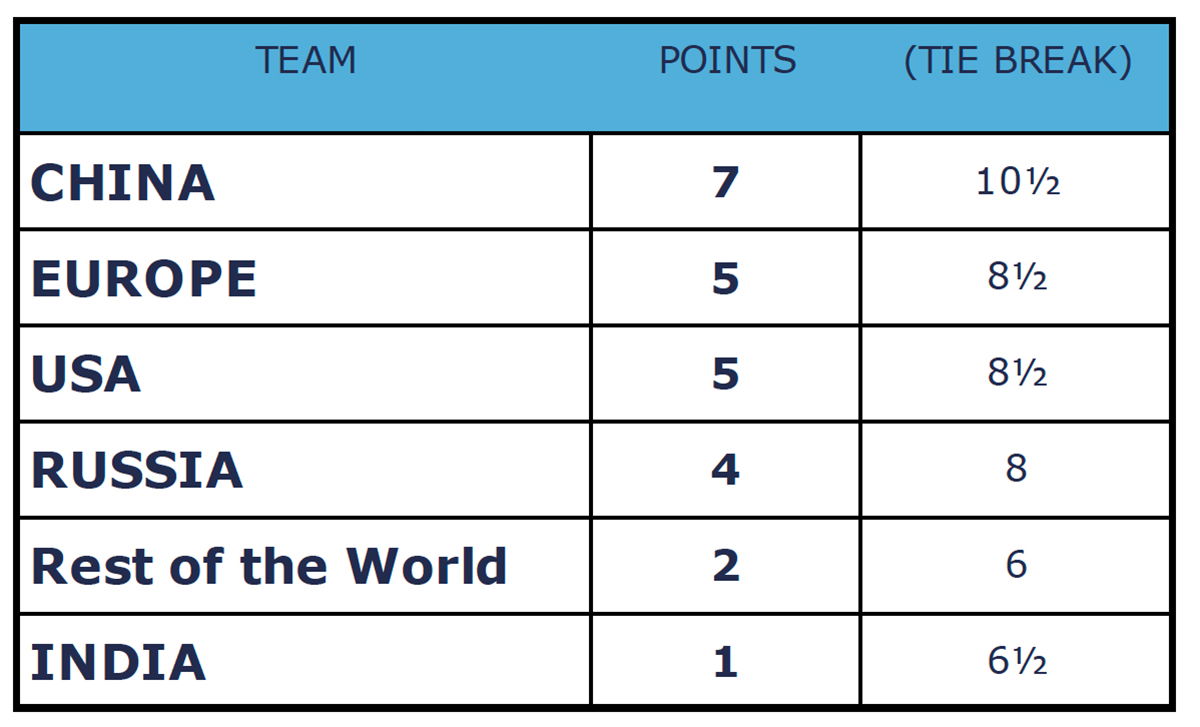Click the Rest of the World cell

269,567
